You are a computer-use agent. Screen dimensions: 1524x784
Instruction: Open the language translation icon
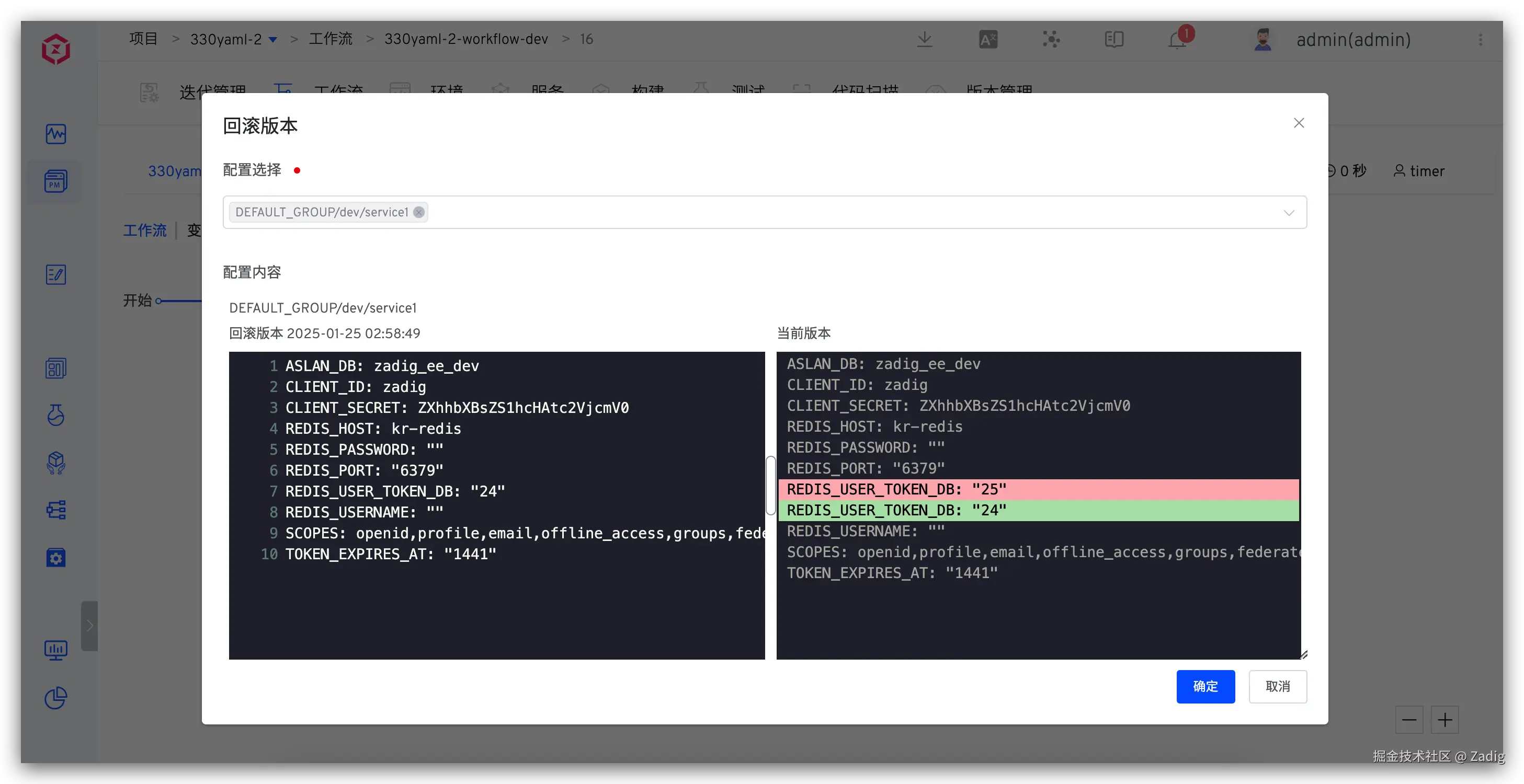coord(988,40)
